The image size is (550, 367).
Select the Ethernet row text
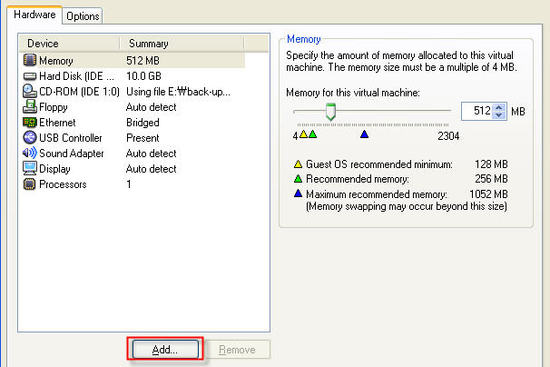click(x=58, y=122)
